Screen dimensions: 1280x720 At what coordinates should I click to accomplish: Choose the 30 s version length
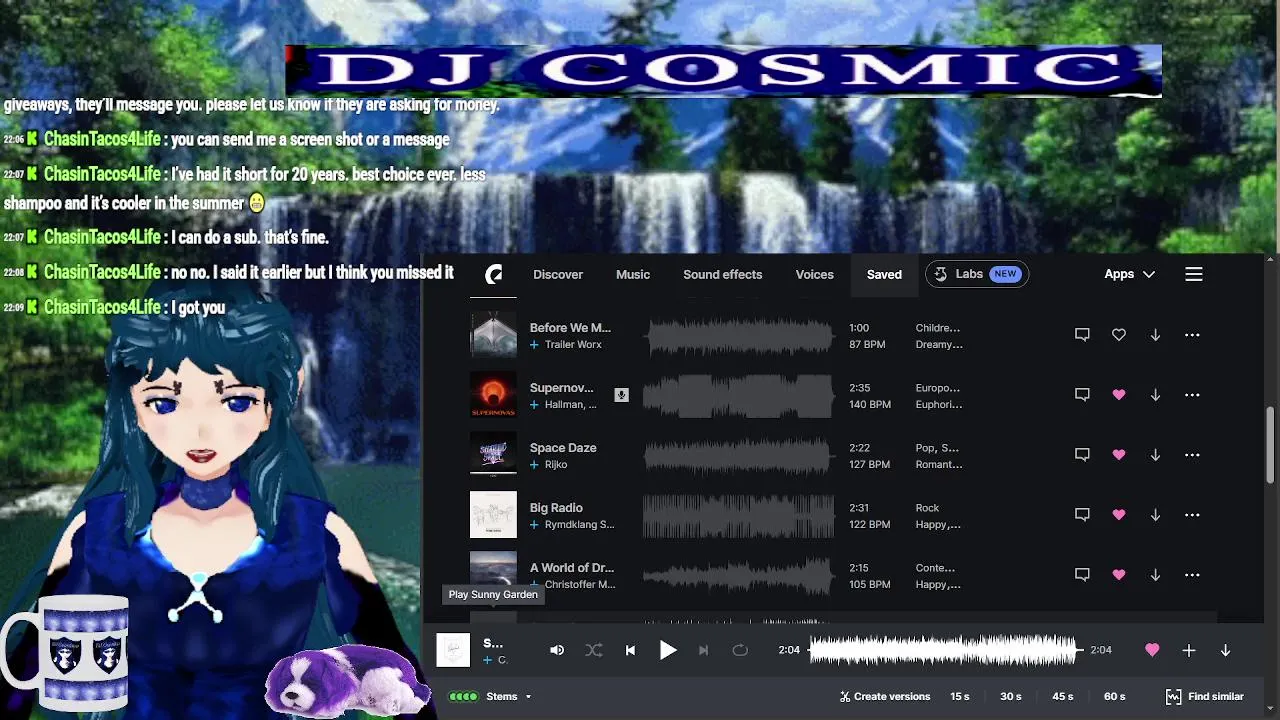(x=1011, y=697)
